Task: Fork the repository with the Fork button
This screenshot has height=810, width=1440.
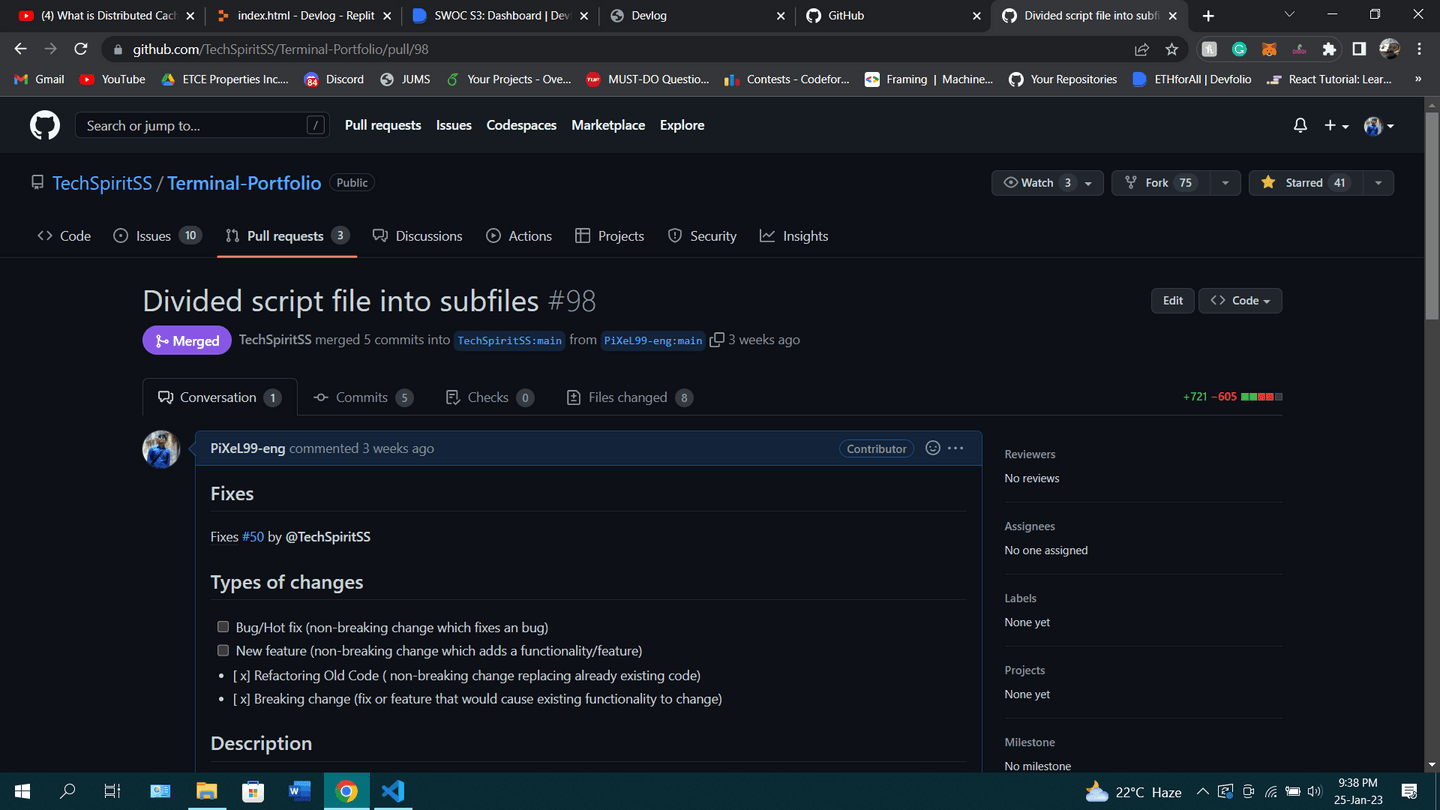Action: (x=1160, y=183)
